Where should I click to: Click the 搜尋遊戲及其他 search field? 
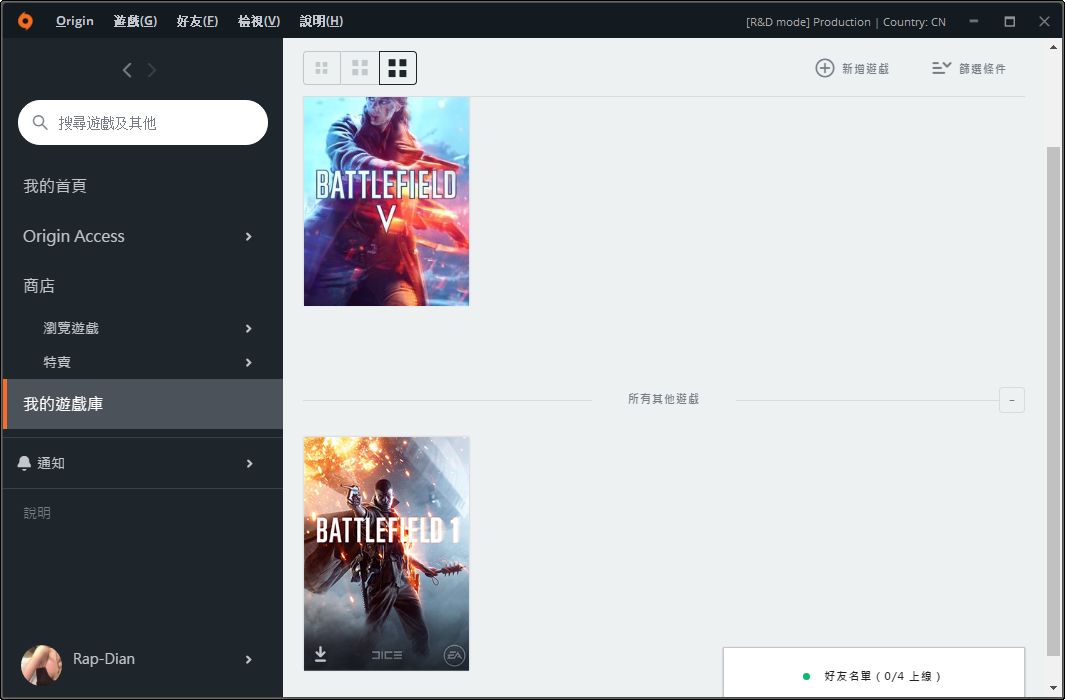click(143, 122)
